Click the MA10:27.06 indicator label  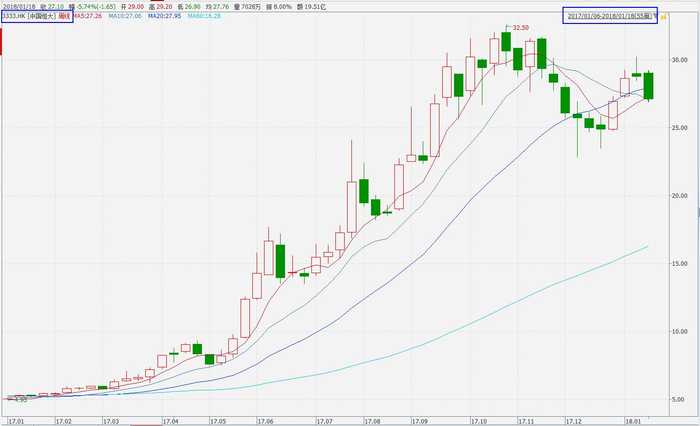(x=125, y=16)
